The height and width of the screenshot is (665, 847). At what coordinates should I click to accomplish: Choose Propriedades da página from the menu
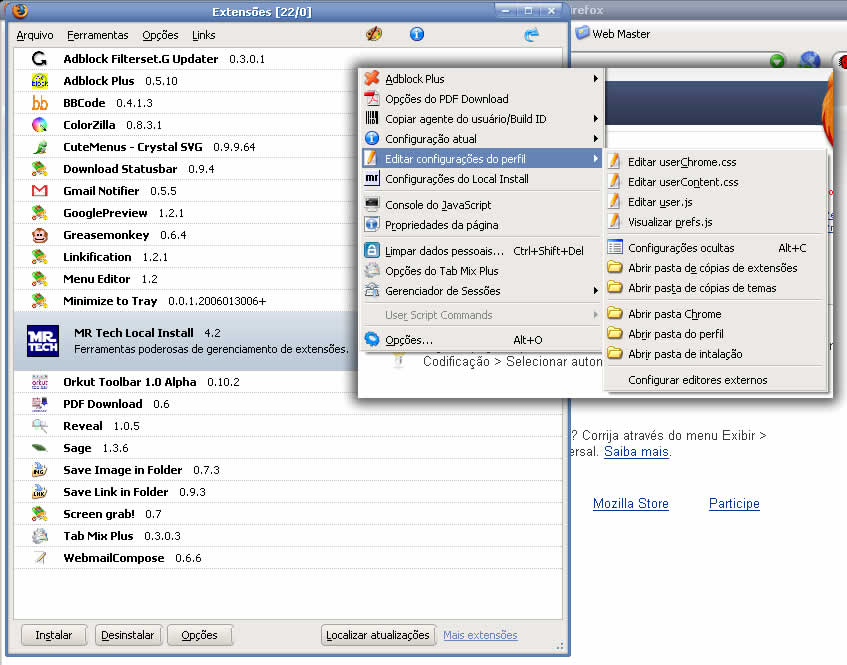(x=482, y=225)
